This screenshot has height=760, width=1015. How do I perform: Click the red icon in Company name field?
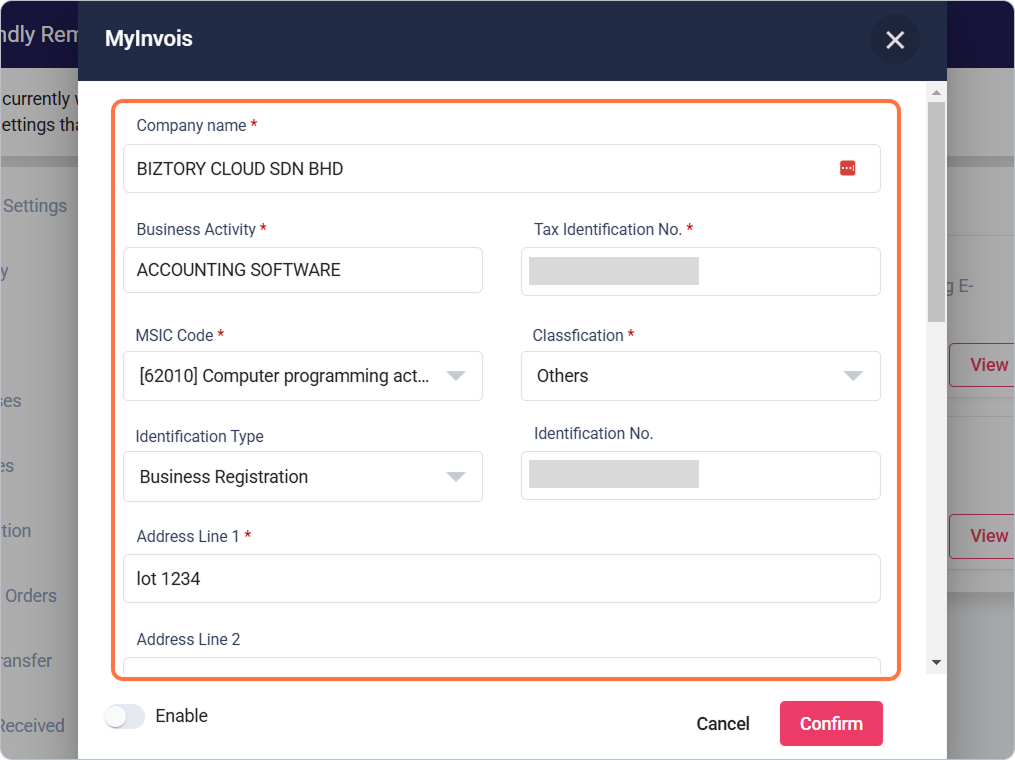tap(847, 168)
